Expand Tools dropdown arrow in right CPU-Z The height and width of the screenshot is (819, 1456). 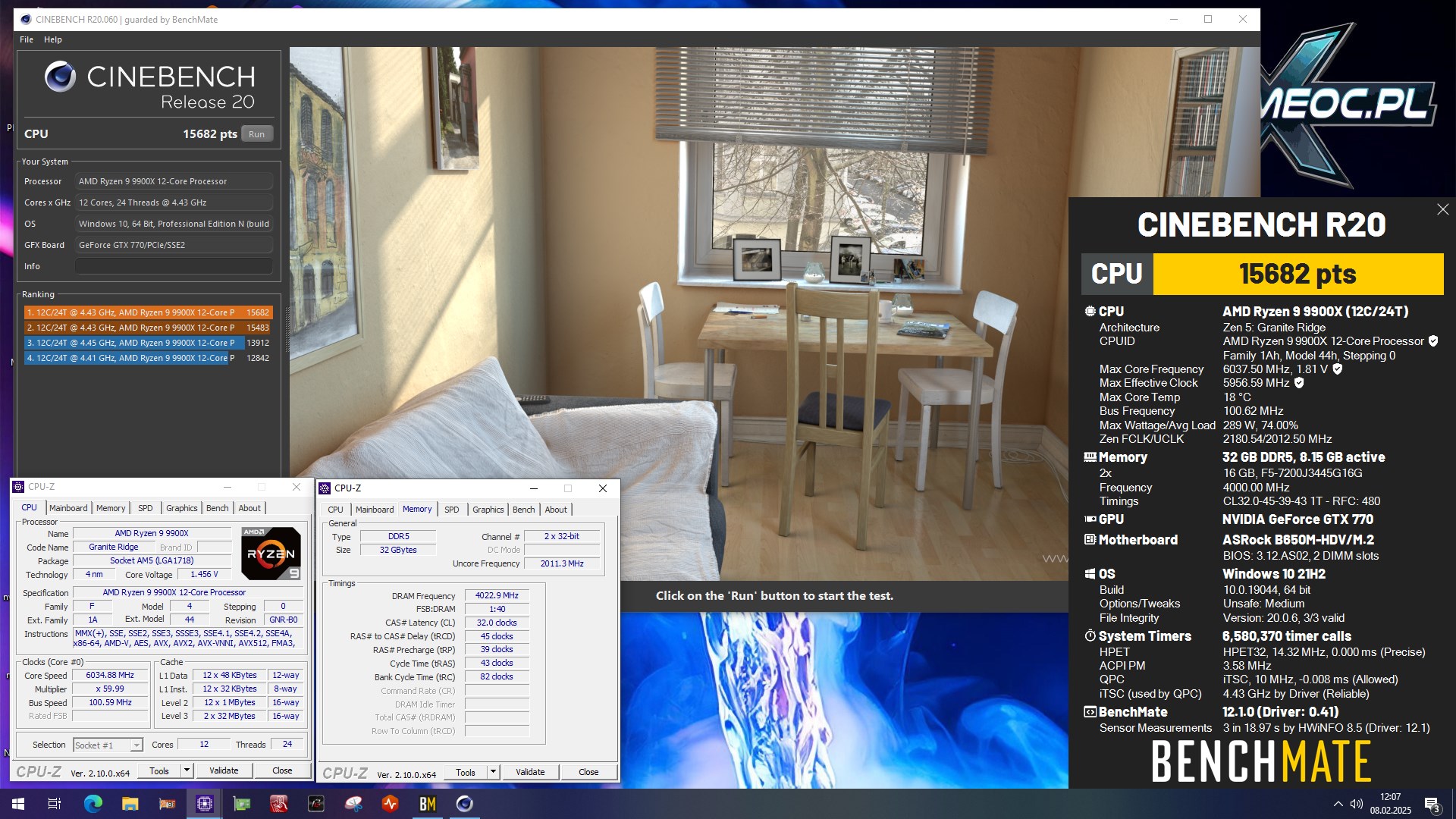point(493,772)
